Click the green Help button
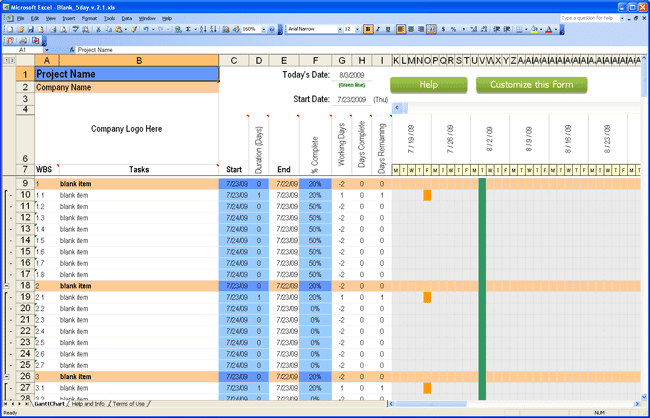The height and width of the screenshot is (418, 650). pos(429,85)
